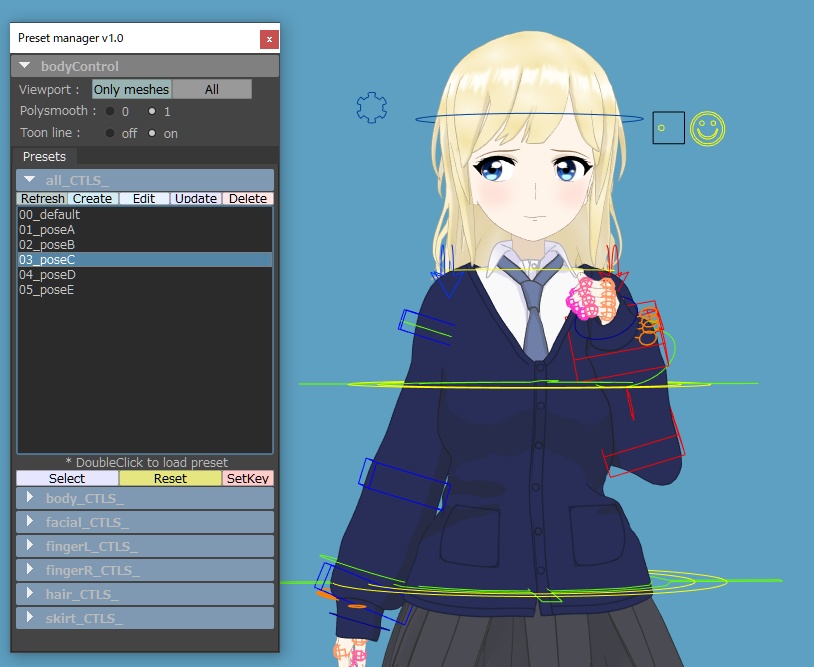The image size is (814, 667).
Task: Click the Create preset button
Action: [93, 198]
